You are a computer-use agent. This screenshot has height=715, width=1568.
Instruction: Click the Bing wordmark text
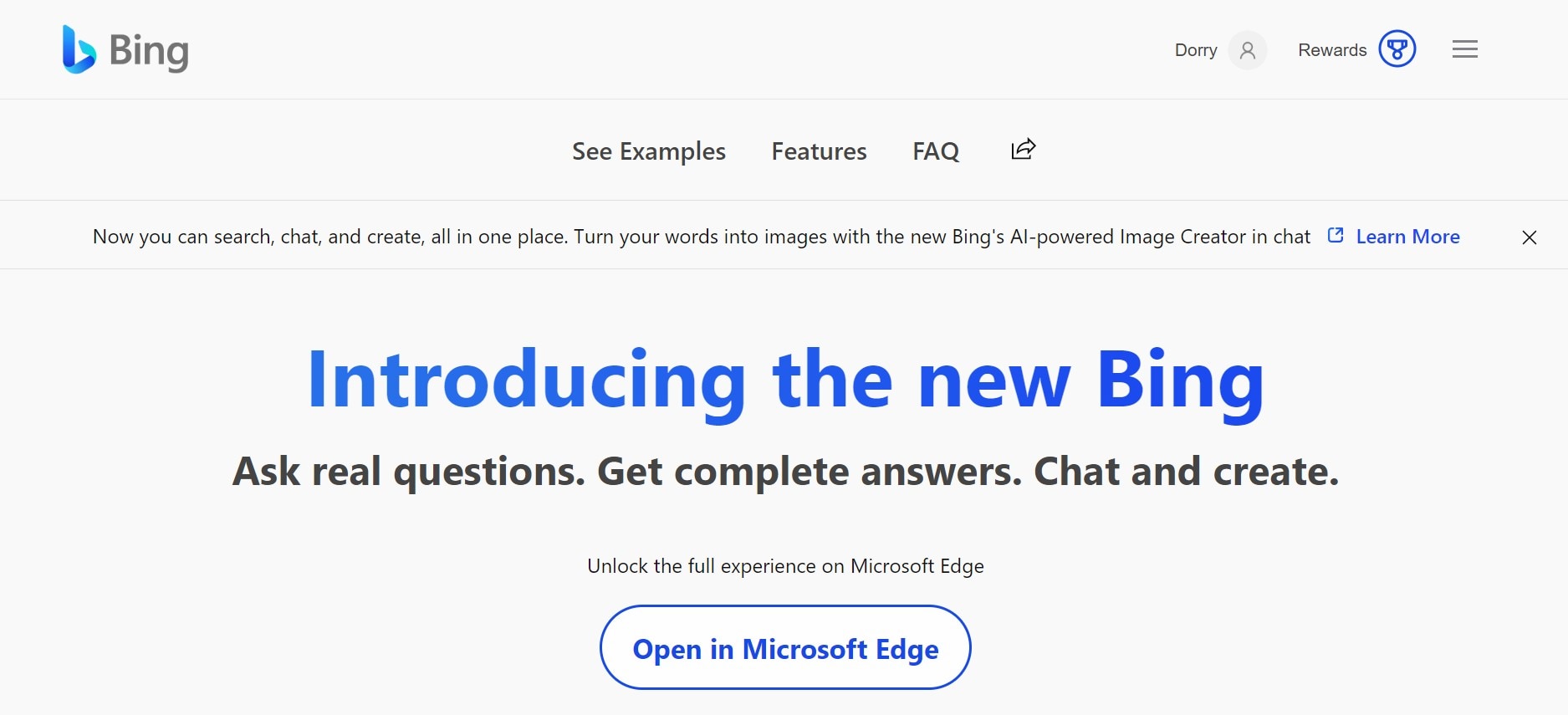(x=149, y=51)
